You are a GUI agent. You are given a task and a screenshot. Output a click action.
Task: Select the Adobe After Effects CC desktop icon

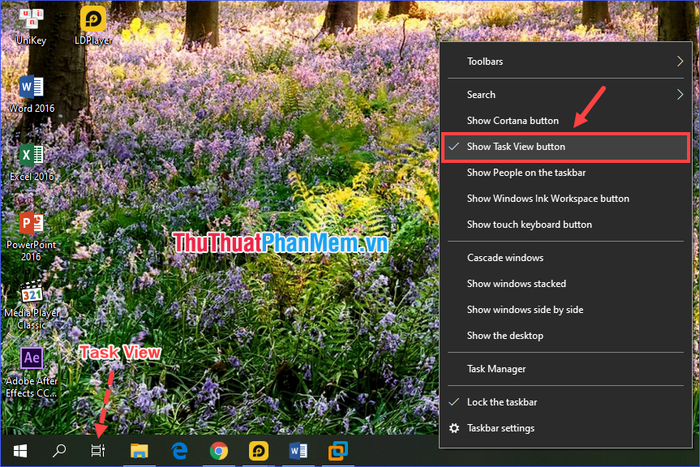[x=31, y=372]
